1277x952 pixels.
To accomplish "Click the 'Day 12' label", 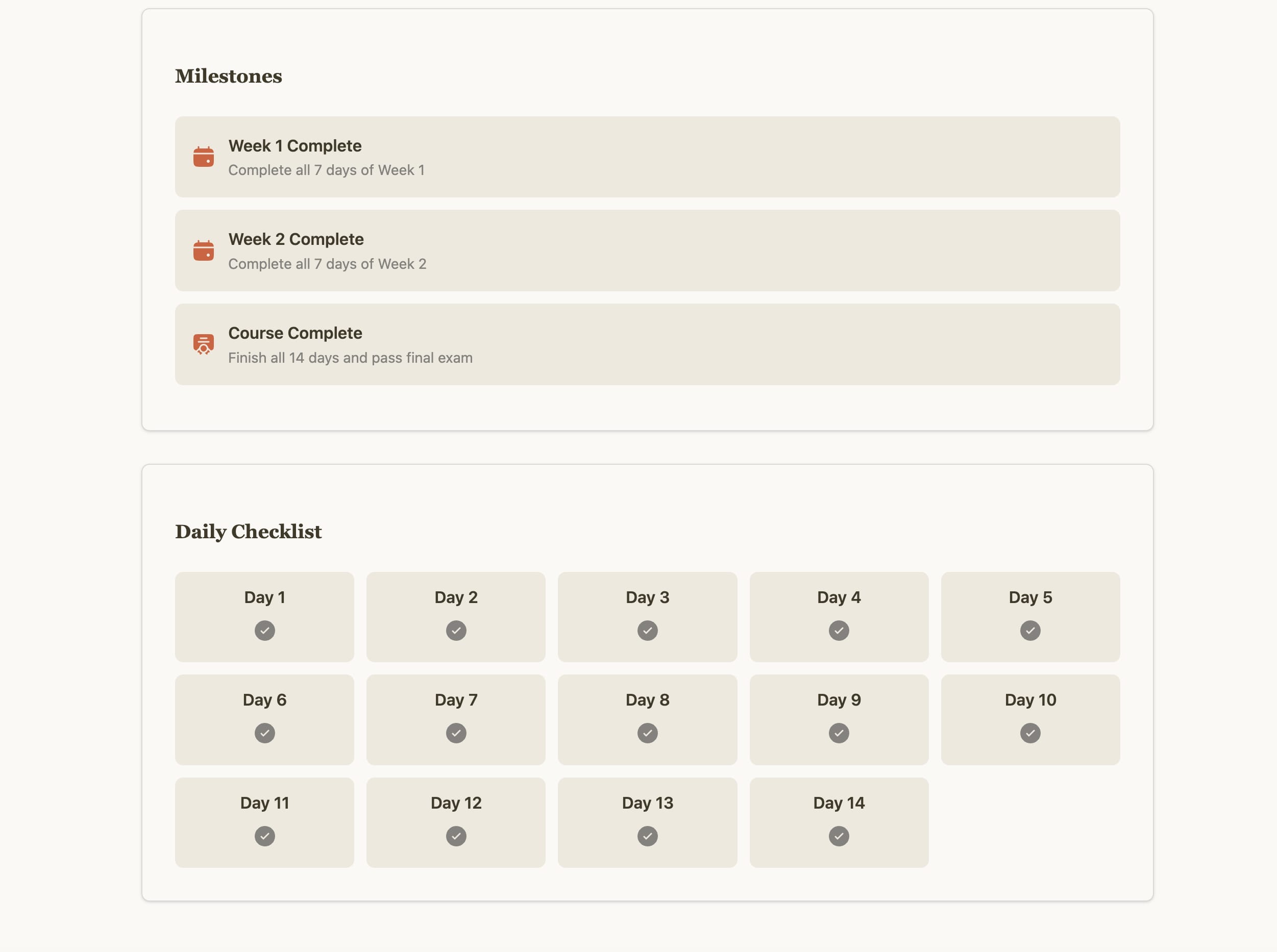I will [x=456, y=804].
